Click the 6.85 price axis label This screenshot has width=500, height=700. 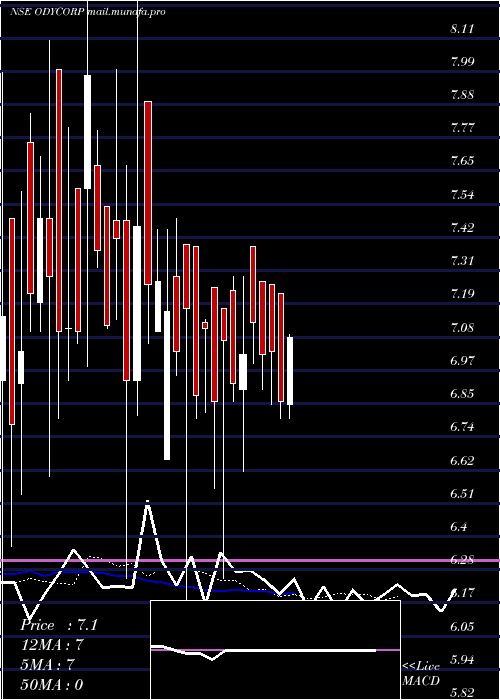click(462, 394)
